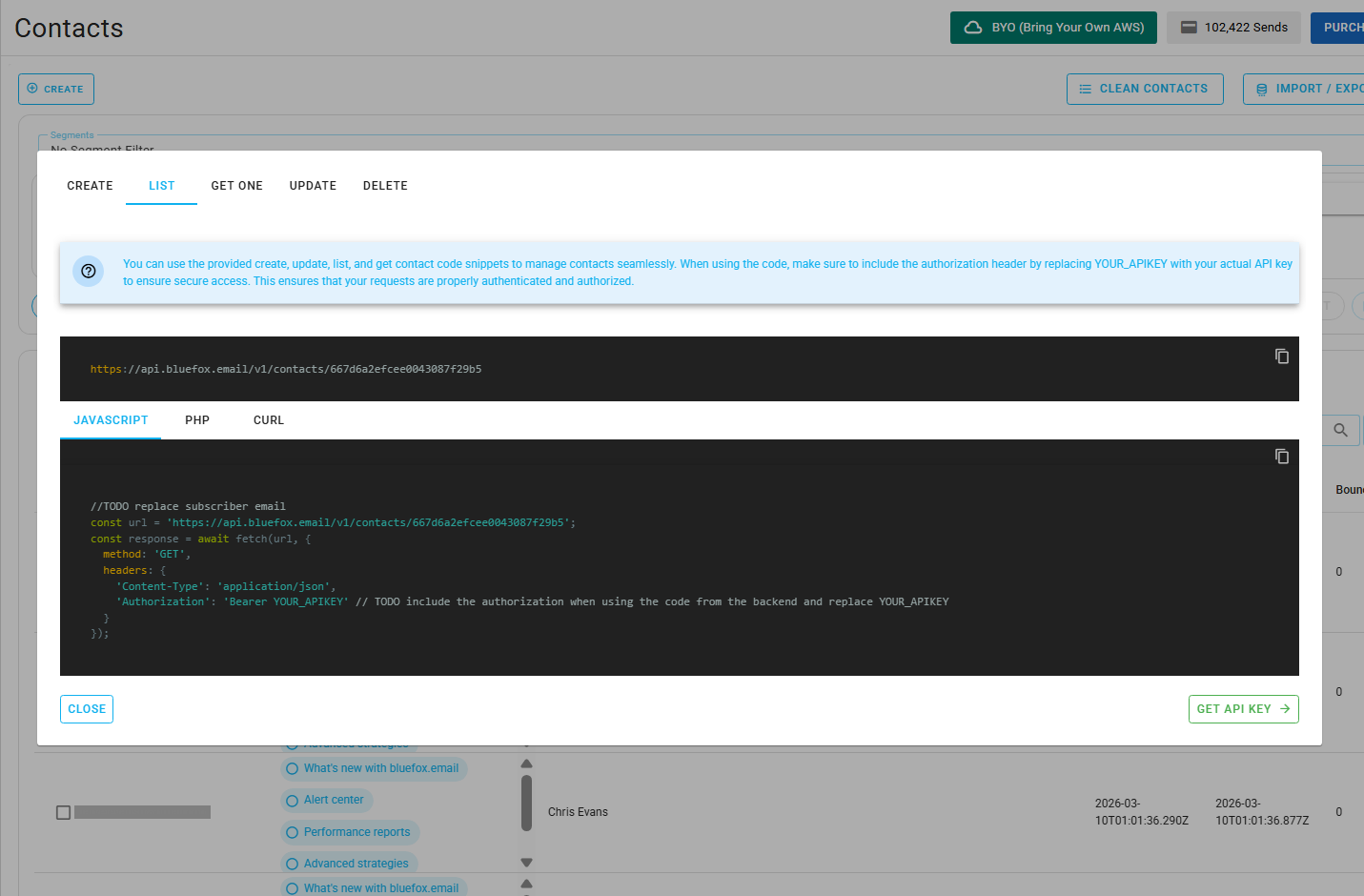Viewport: 1364px width, 896px height.
Task: Copy the contacts API URL
Action: point(1281,356)
